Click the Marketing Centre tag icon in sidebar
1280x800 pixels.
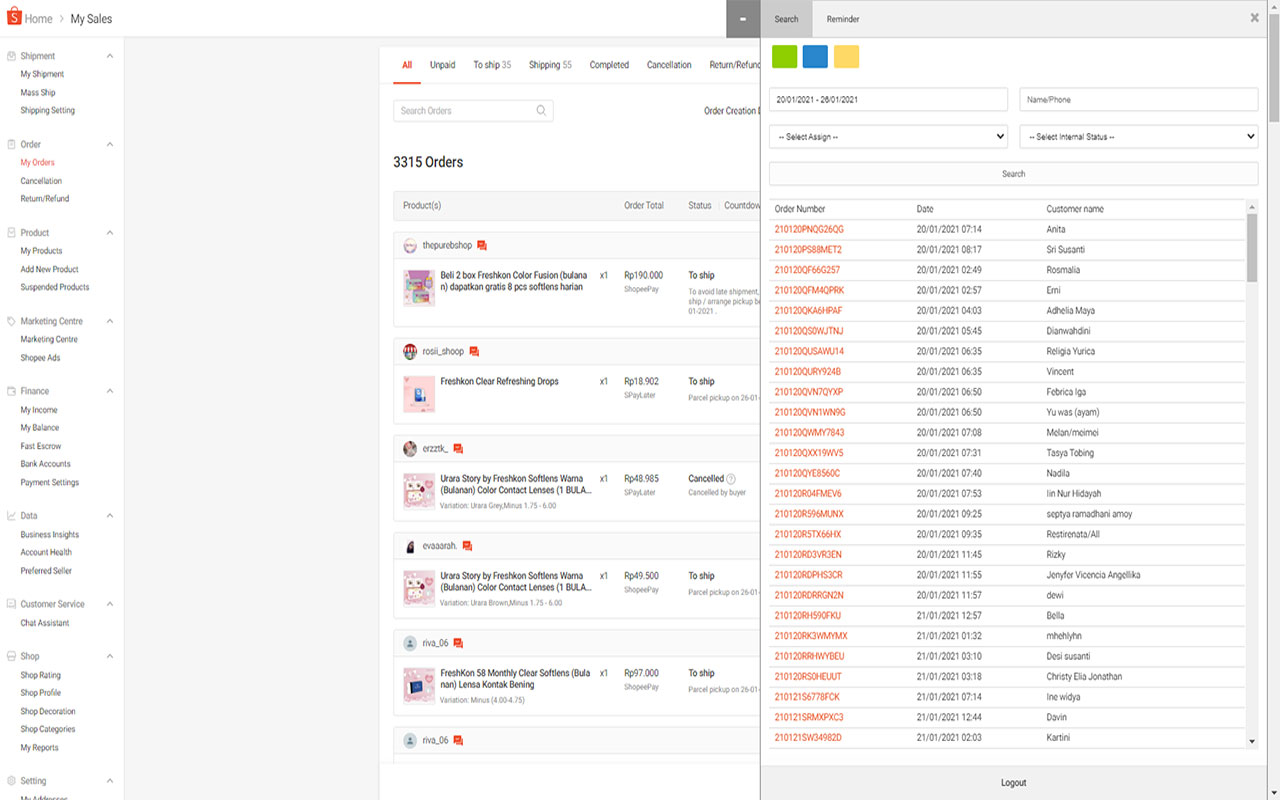pyautogui.click(x=12, y=320)
